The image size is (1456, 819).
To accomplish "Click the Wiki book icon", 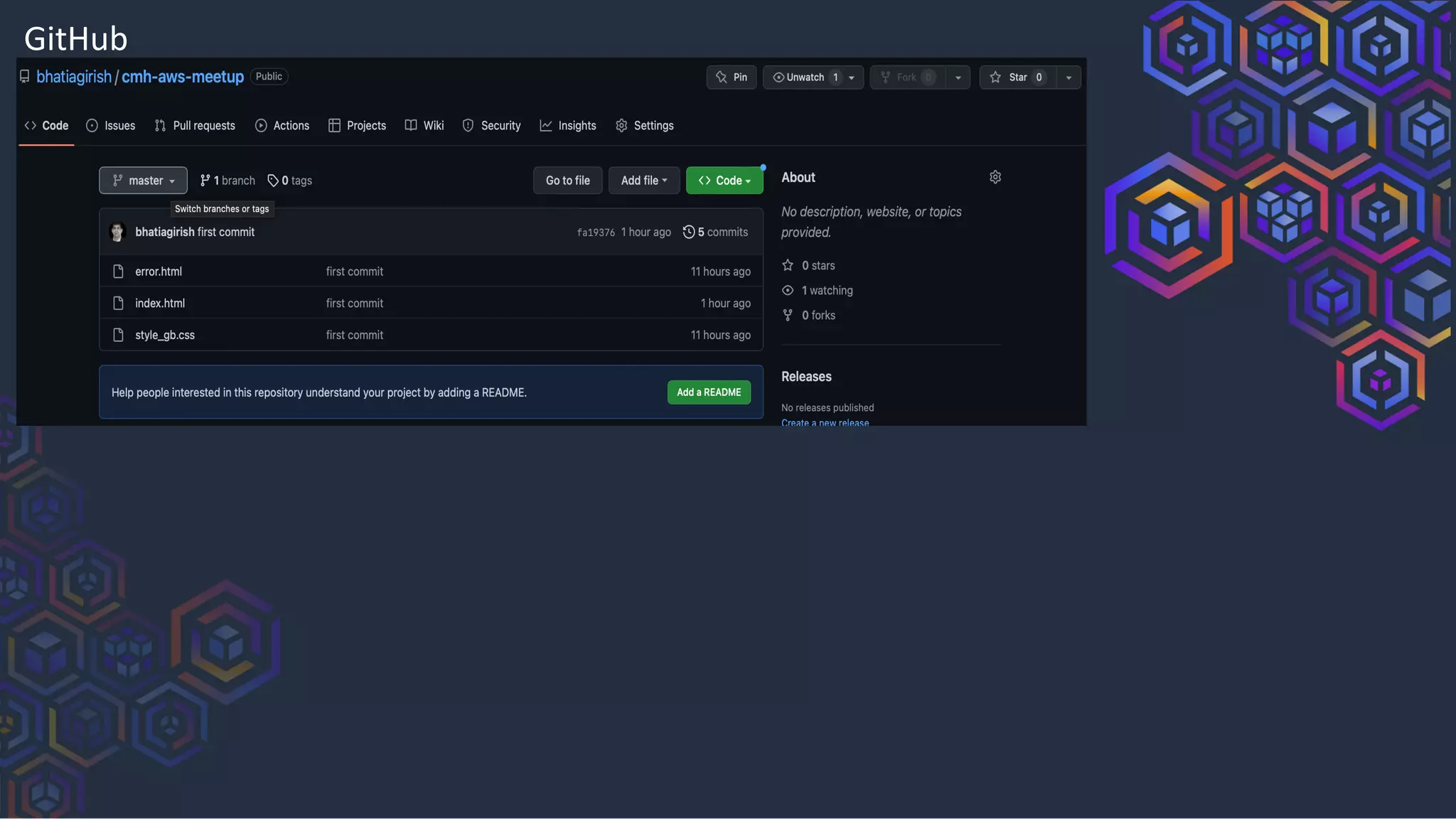I will 411,125.
